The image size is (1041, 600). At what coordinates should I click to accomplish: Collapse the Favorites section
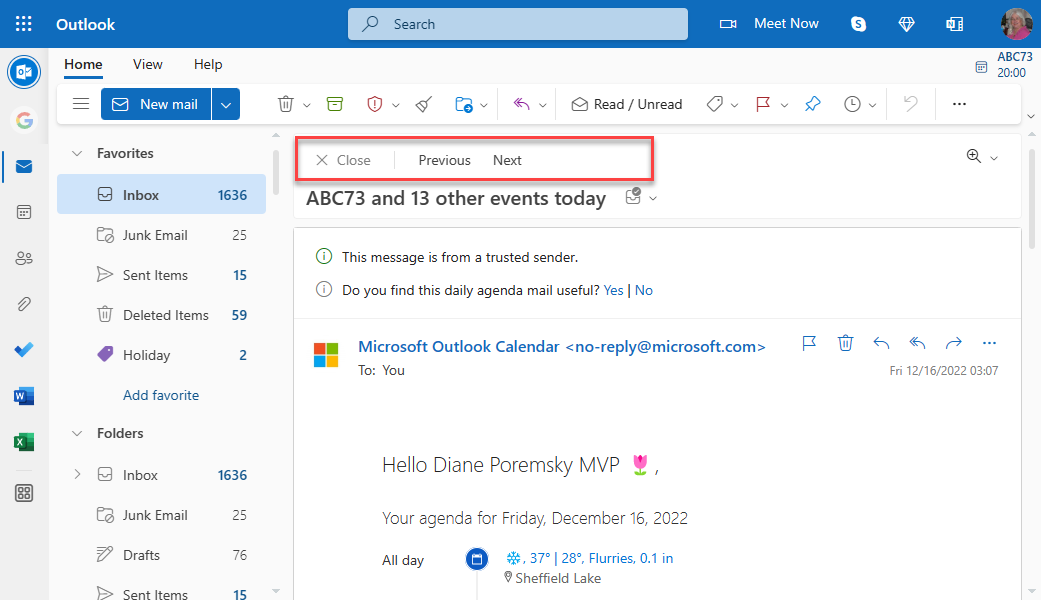point(77,153)
